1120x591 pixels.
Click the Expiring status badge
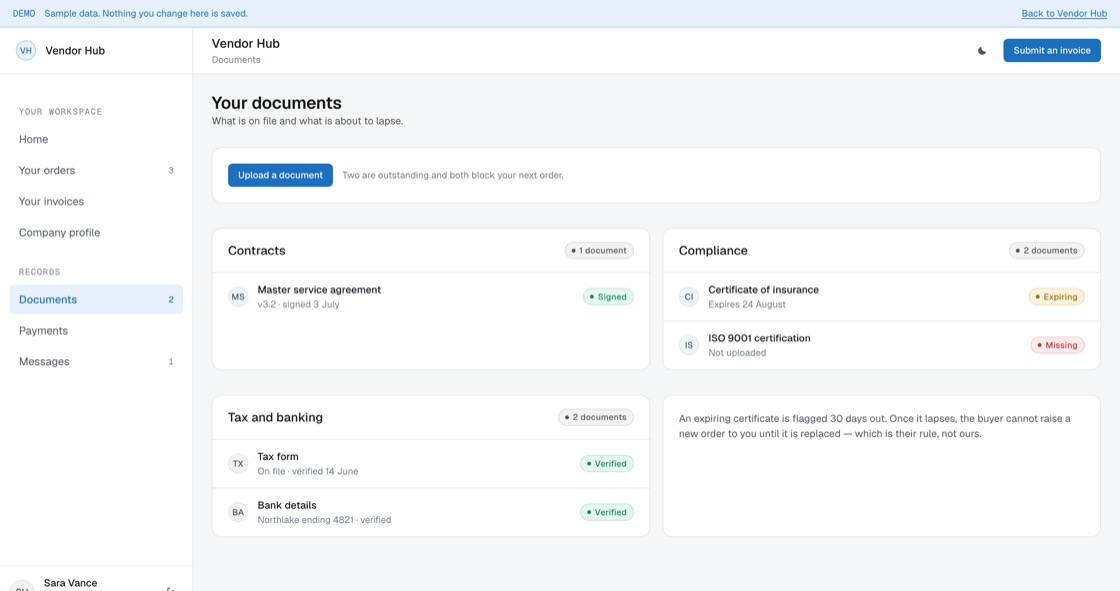pos(1056,297)
